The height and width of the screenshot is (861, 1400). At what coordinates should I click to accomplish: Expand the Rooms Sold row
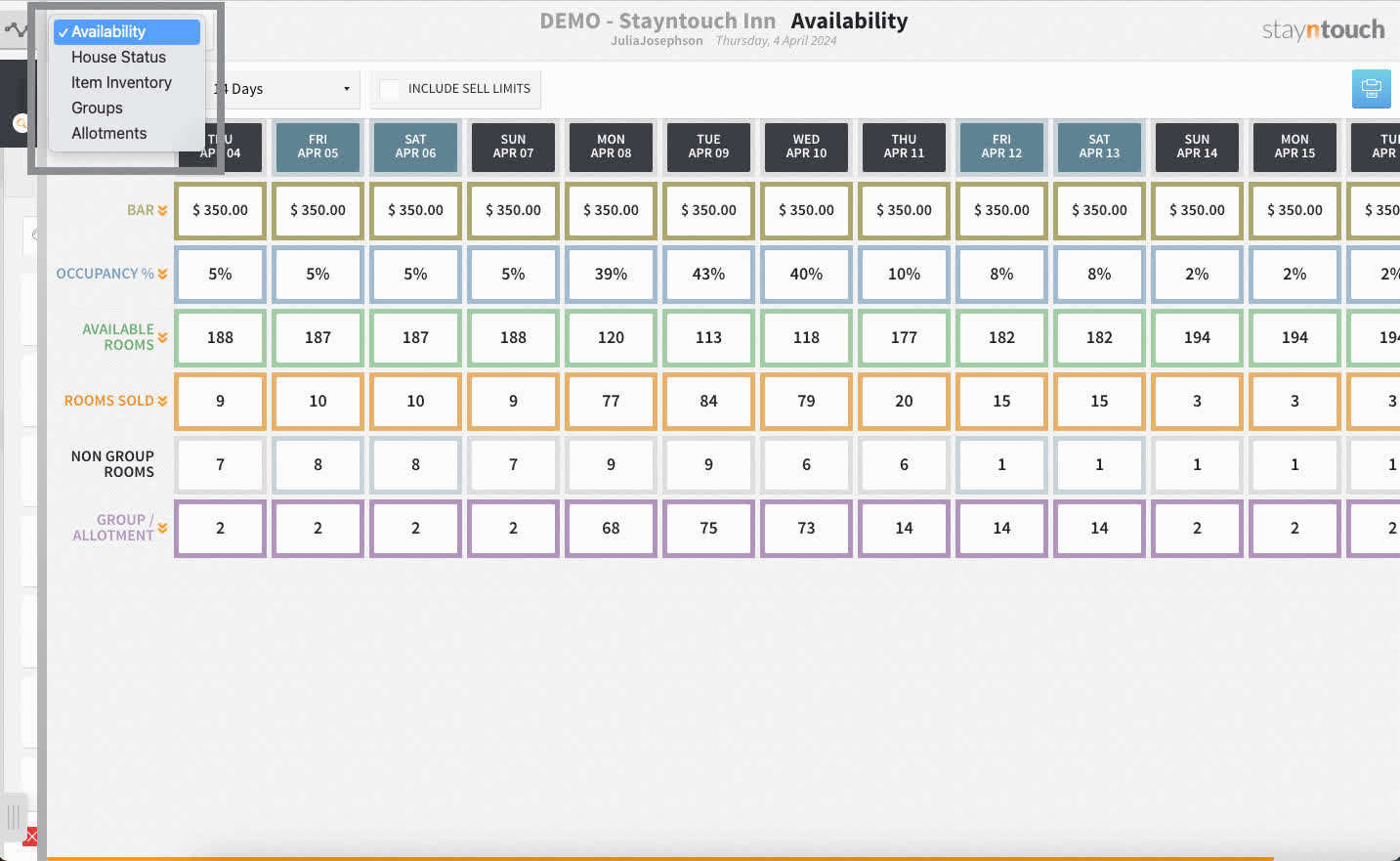(162, 401)
